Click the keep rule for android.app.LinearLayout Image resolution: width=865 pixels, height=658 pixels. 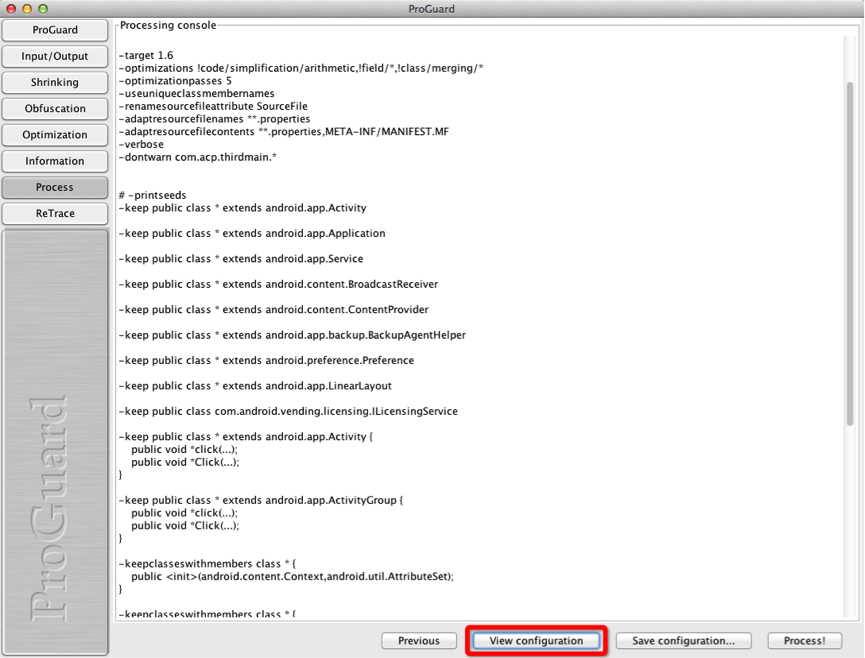coord(255,385)
